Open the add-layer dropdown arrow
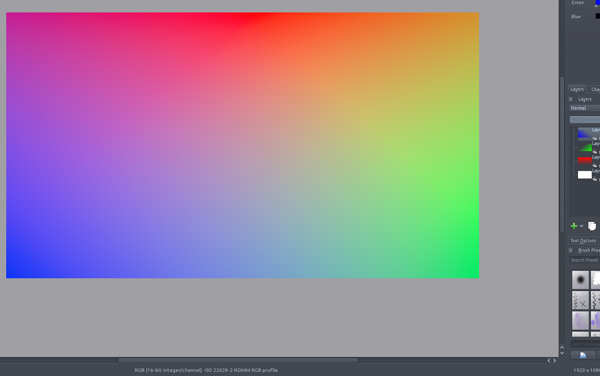Viewport: 600px width, 376px height. click(581, 226)
